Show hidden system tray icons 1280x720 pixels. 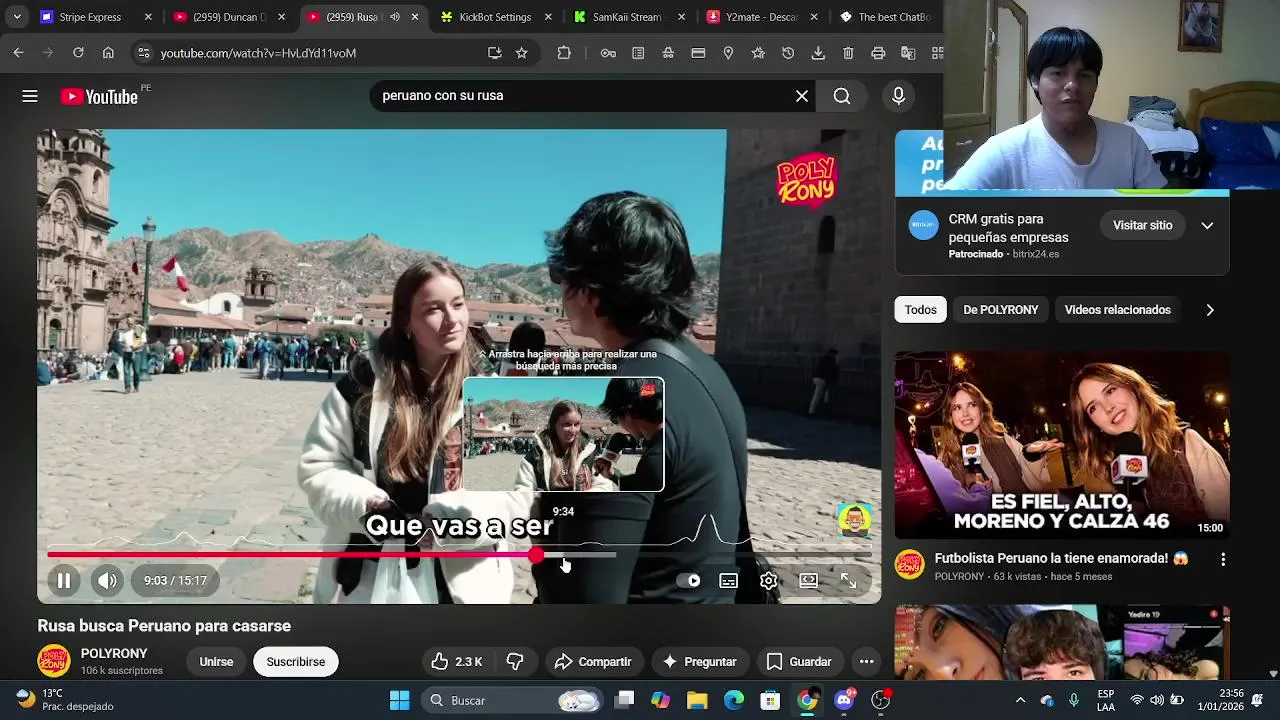click(x=1020, y=700)
